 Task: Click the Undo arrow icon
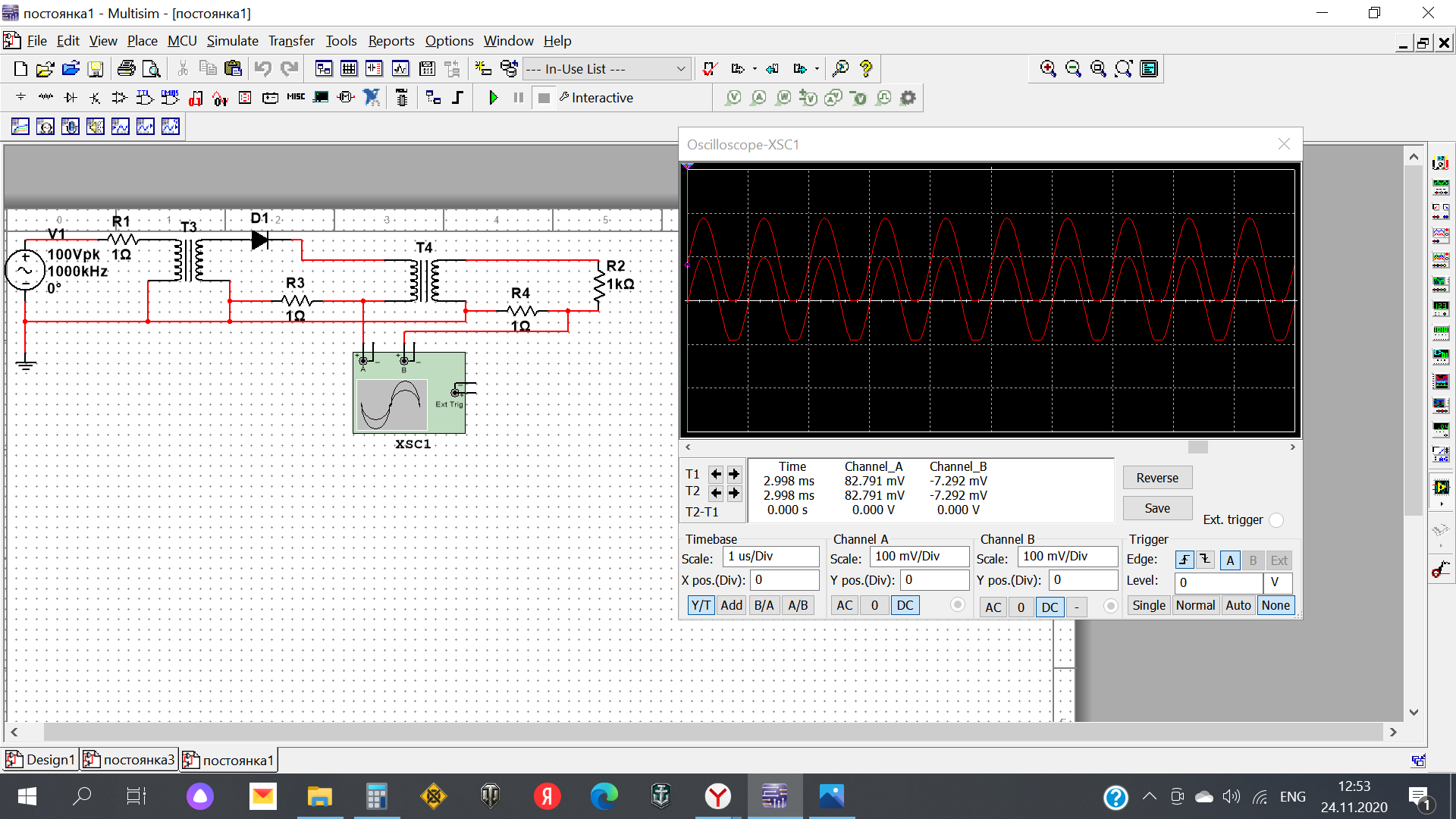point(262,69)
